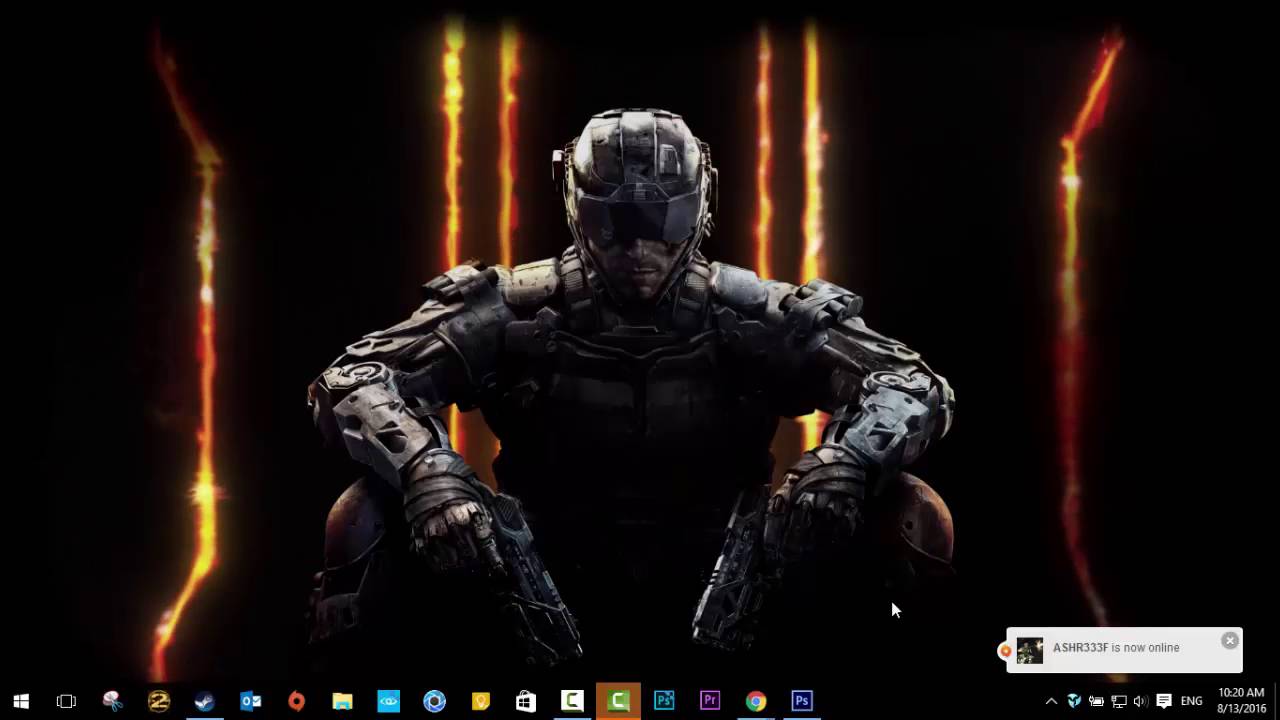Open the blue hexagon app on taskbar
1280x720 pixels.
(x=434, y=701)
